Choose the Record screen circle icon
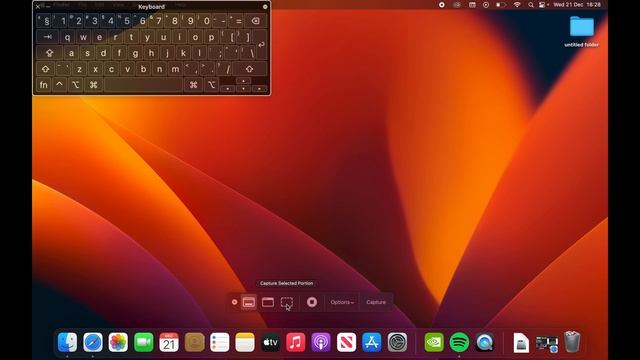This screenshot has height=360, width=640. point(312,302)
